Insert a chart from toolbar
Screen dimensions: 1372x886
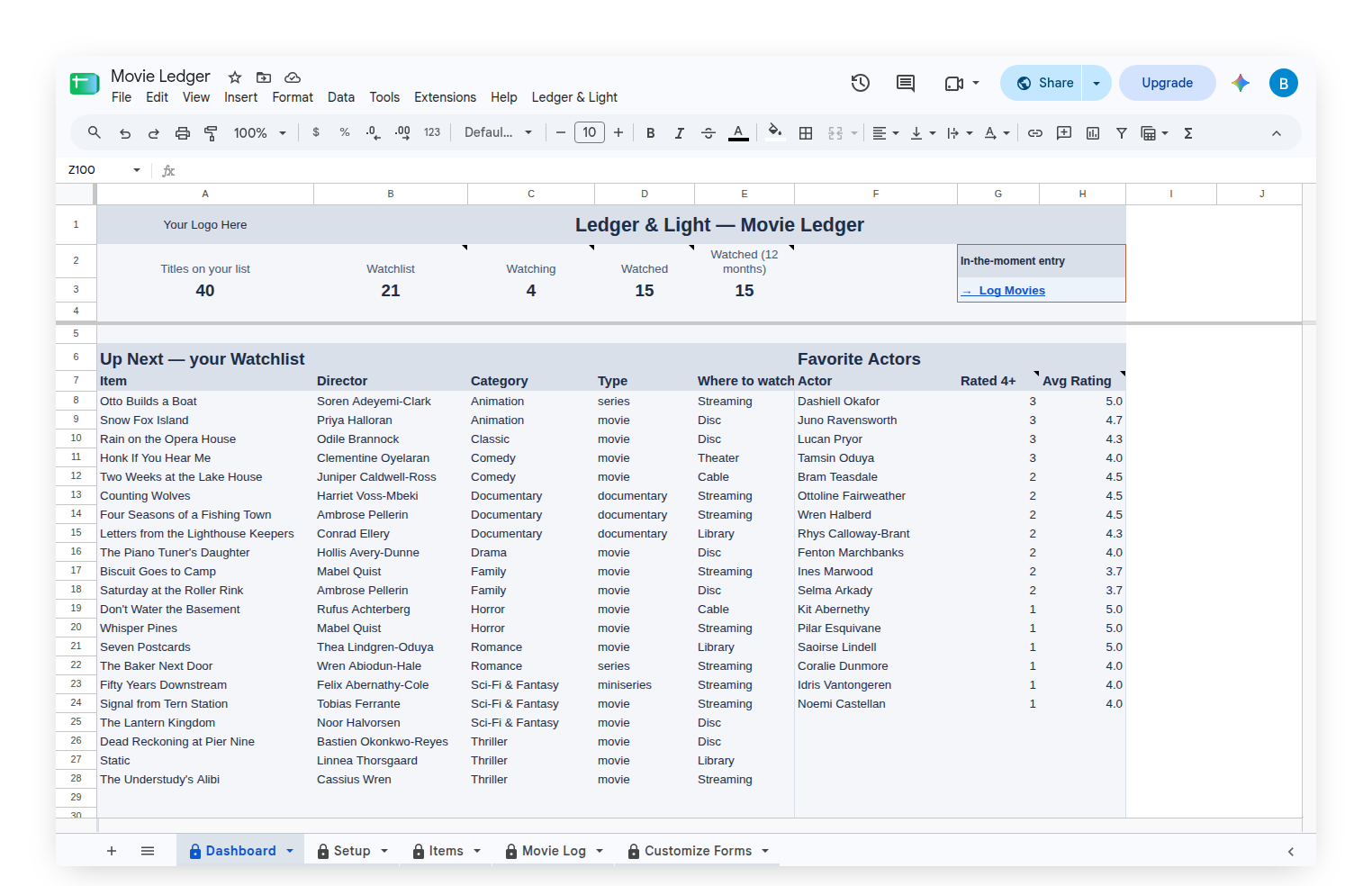(x=1093, y=133)
